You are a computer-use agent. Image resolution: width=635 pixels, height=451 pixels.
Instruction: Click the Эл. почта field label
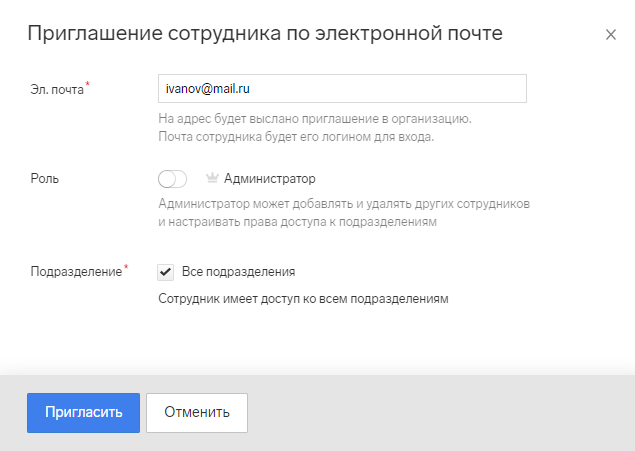click(x=57, y=89)
